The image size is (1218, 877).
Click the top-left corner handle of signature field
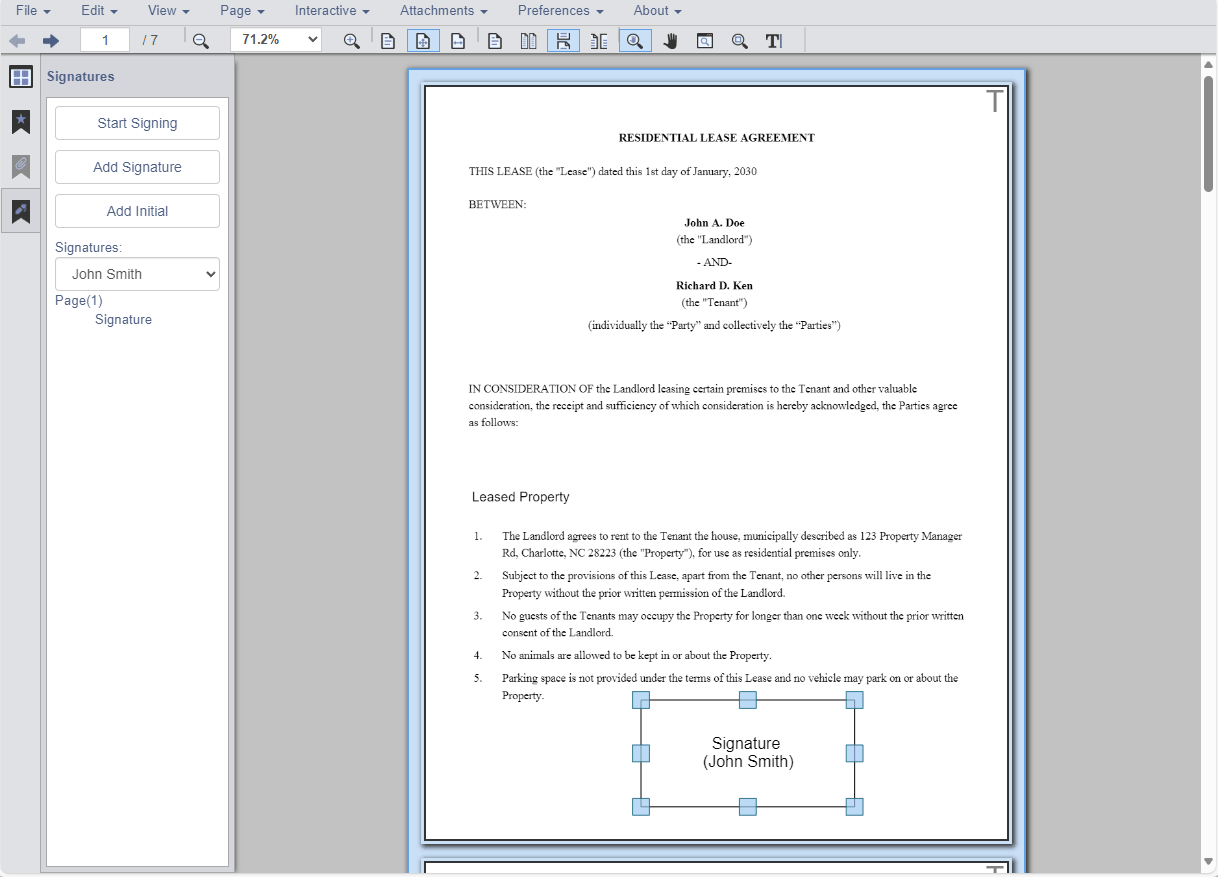click(x=641, y=700)
